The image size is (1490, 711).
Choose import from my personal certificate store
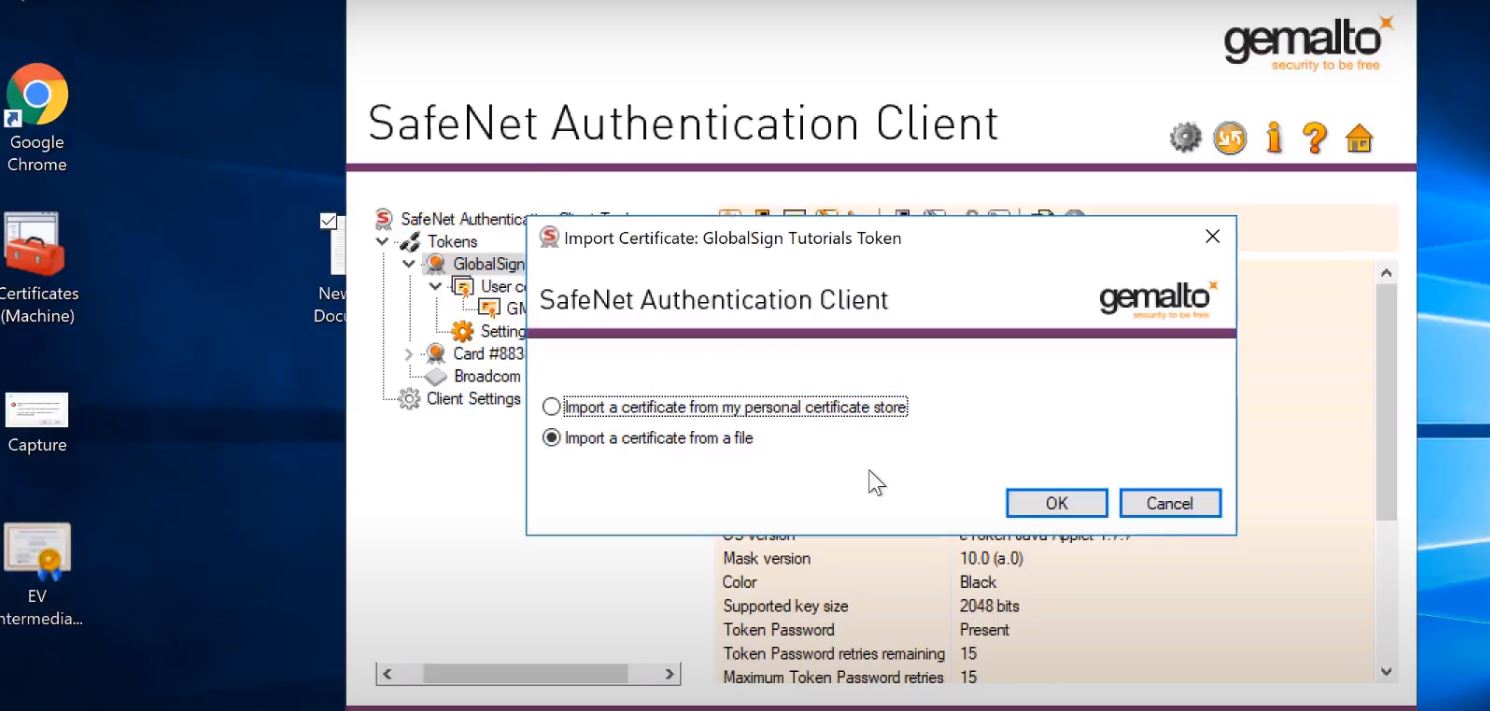coord(551,408)
